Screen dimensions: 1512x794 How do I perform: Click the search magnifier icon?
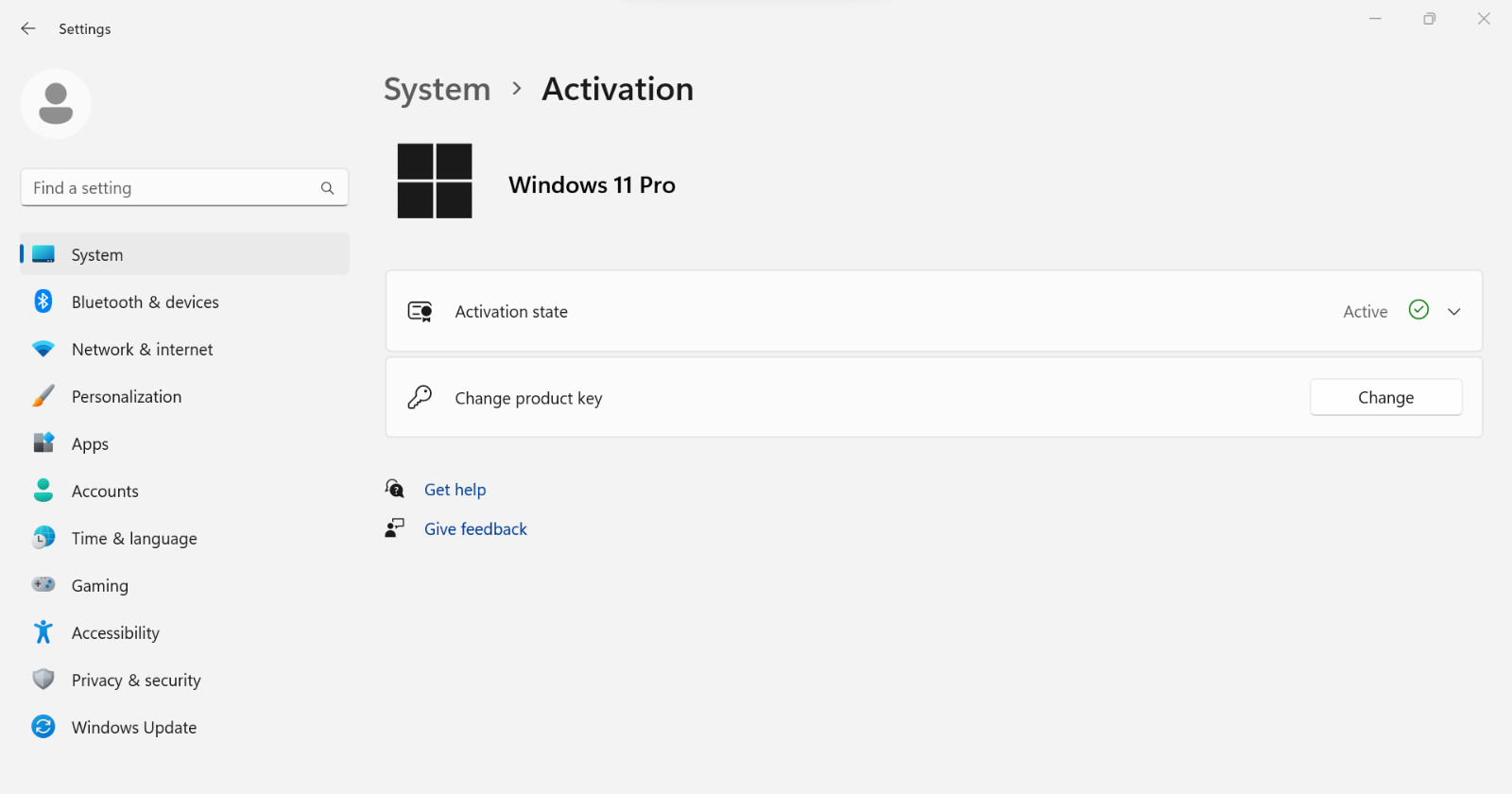tap(327, 188)
